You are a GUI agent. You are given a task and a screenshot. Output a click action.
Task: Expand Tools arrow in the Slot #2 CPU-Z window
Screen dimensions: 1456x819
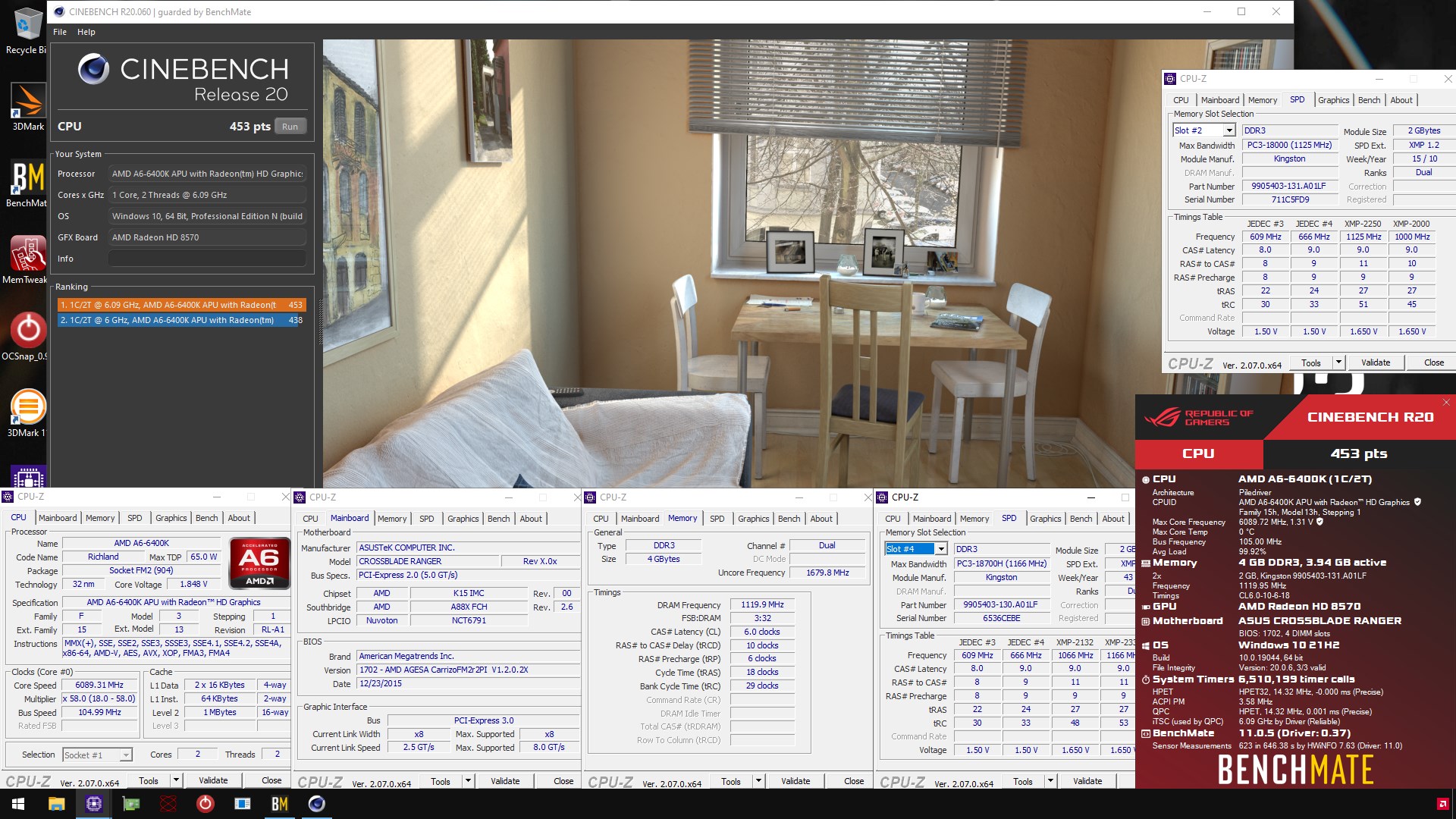[x=1338, y=362]
